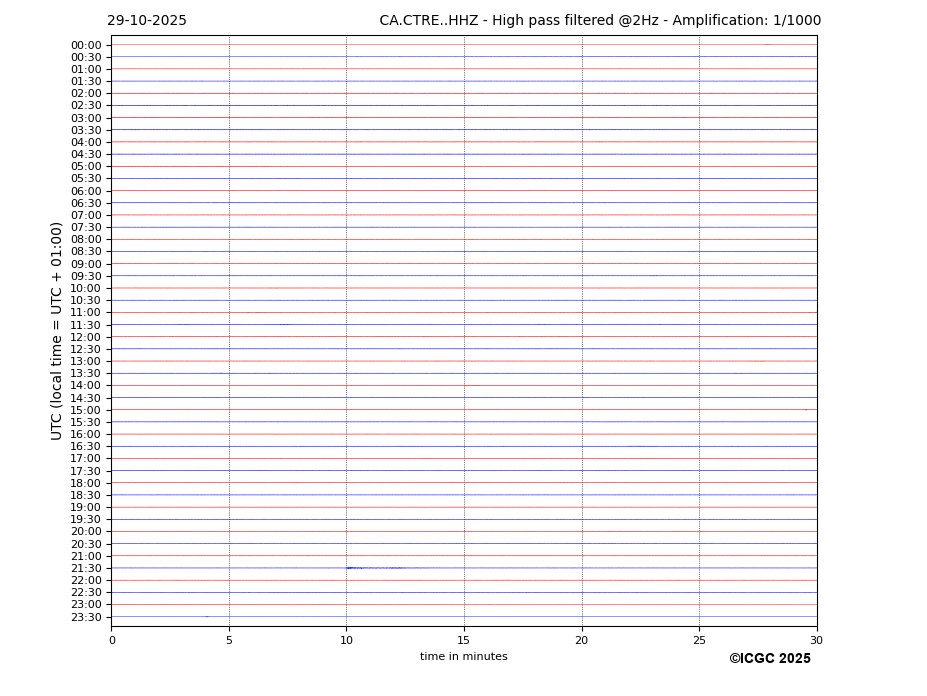Select the 21:30 time label

(85, 568)
